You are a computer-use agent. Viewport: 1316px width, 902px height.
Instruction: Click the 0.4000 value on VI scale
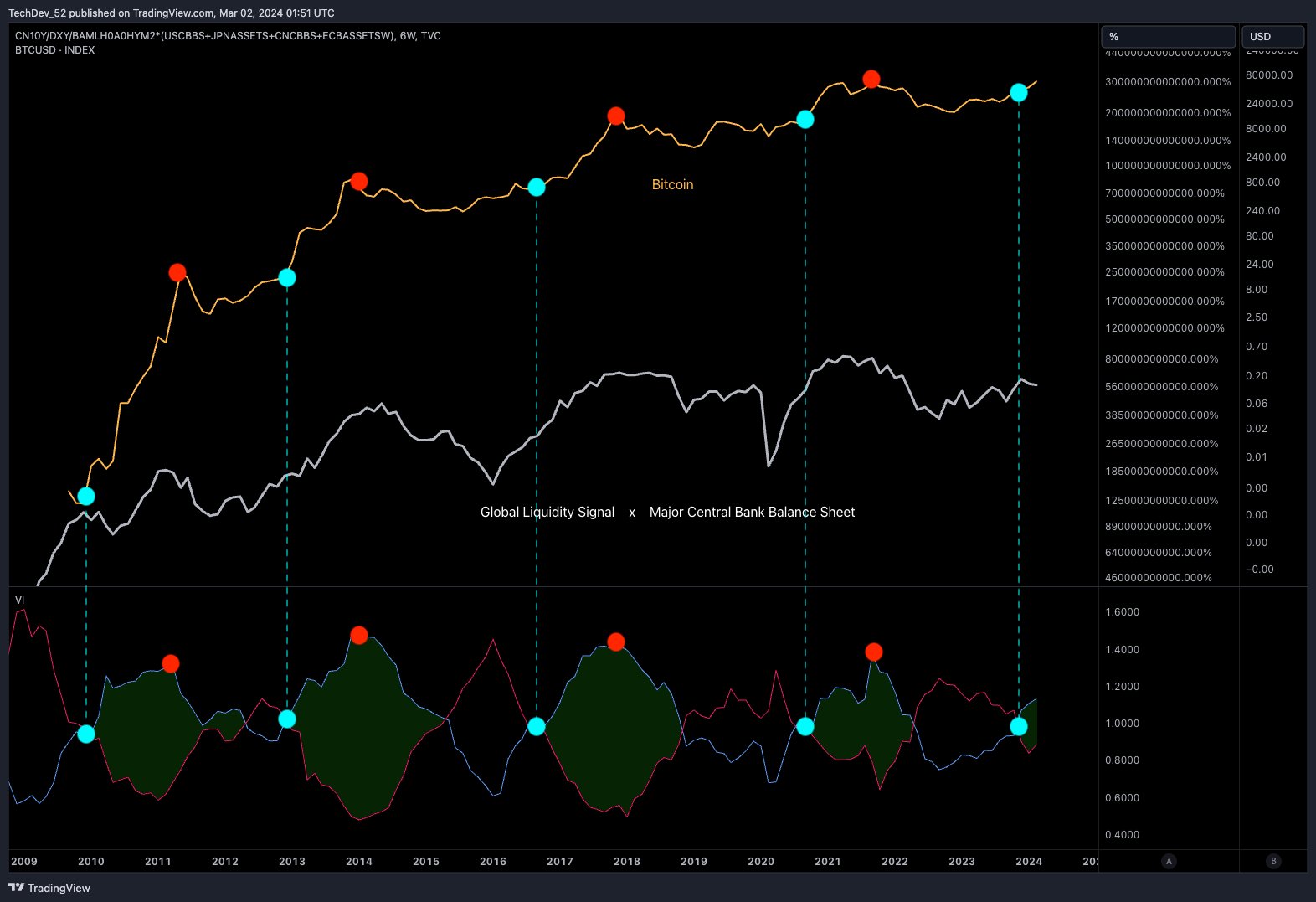tap(1122, 835)
